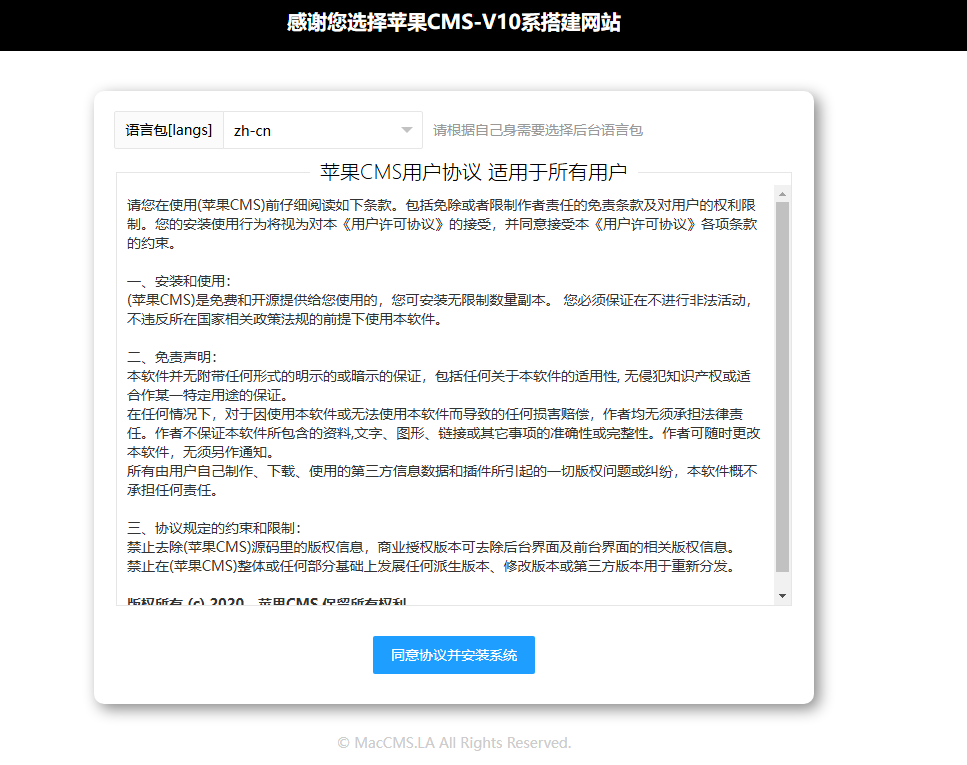Click the page title 感谢您选择苹果CMS-V10系搭建网站
This screenshot has height=765, width=967.
(x=454, y=23)
